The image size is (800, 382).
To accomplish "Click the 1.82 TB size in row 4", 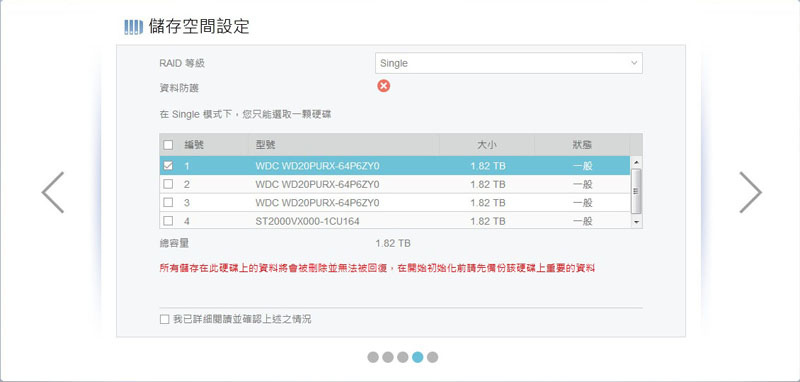I will coord(488,221).
